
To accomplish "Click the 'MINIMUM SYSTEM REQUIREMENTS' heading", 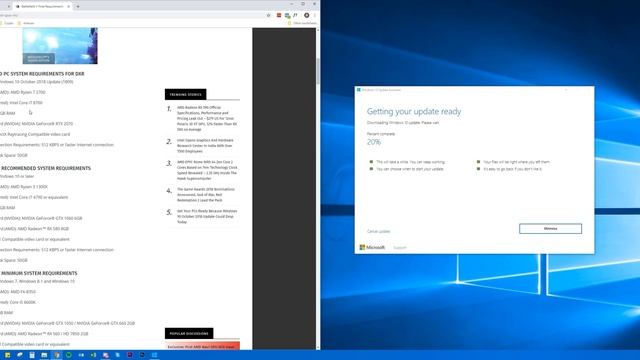I will click(39, 273).
